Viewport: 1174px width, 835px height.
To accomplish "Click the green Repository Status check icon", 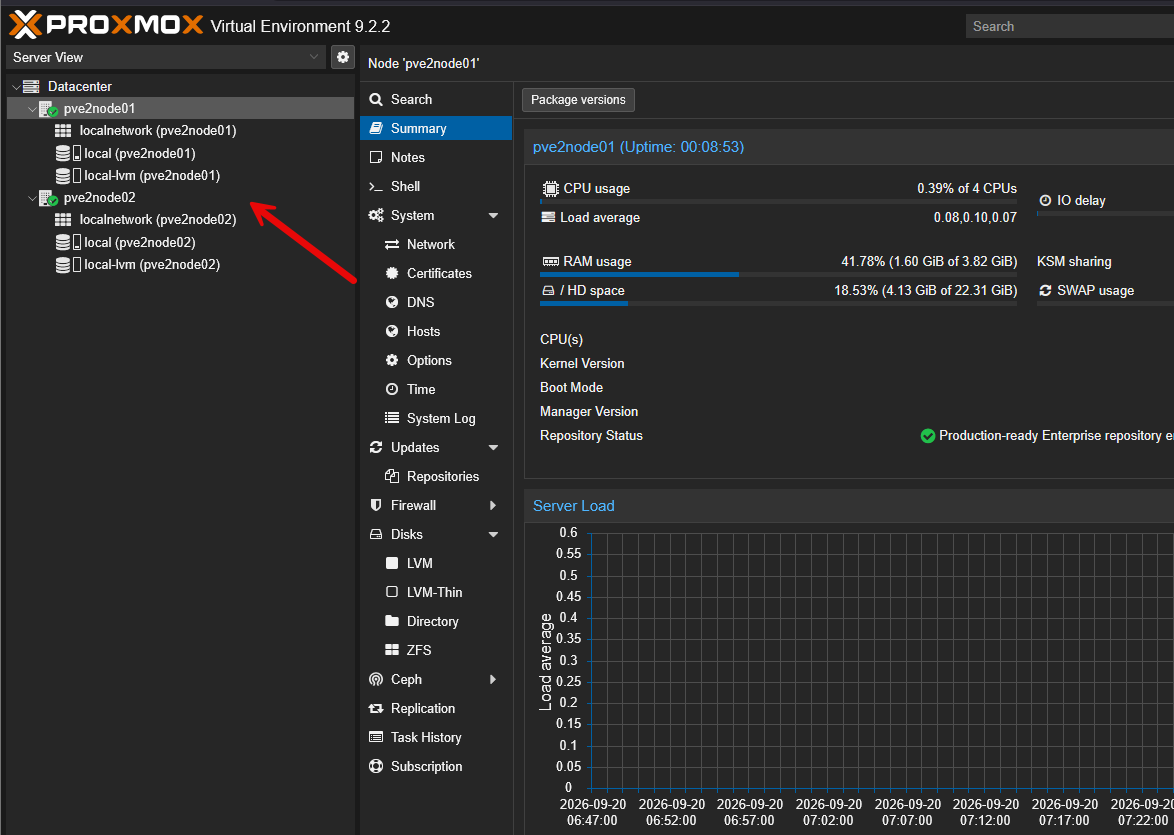I will tap(928, 436).
